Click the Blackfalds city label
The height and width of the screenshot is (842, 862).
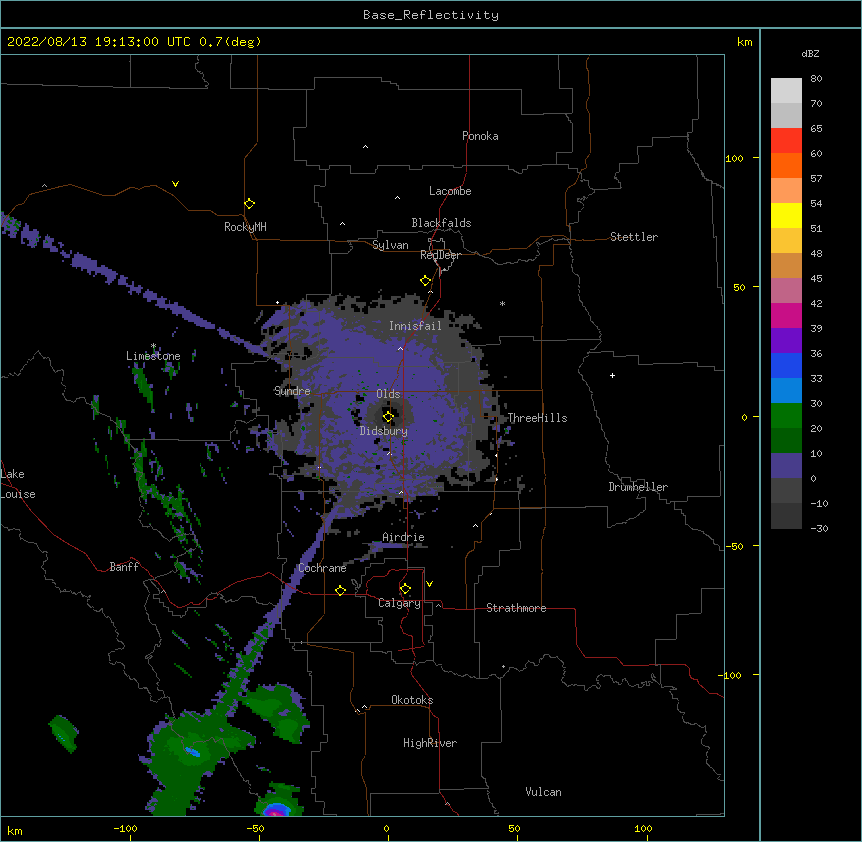point(441,223)
